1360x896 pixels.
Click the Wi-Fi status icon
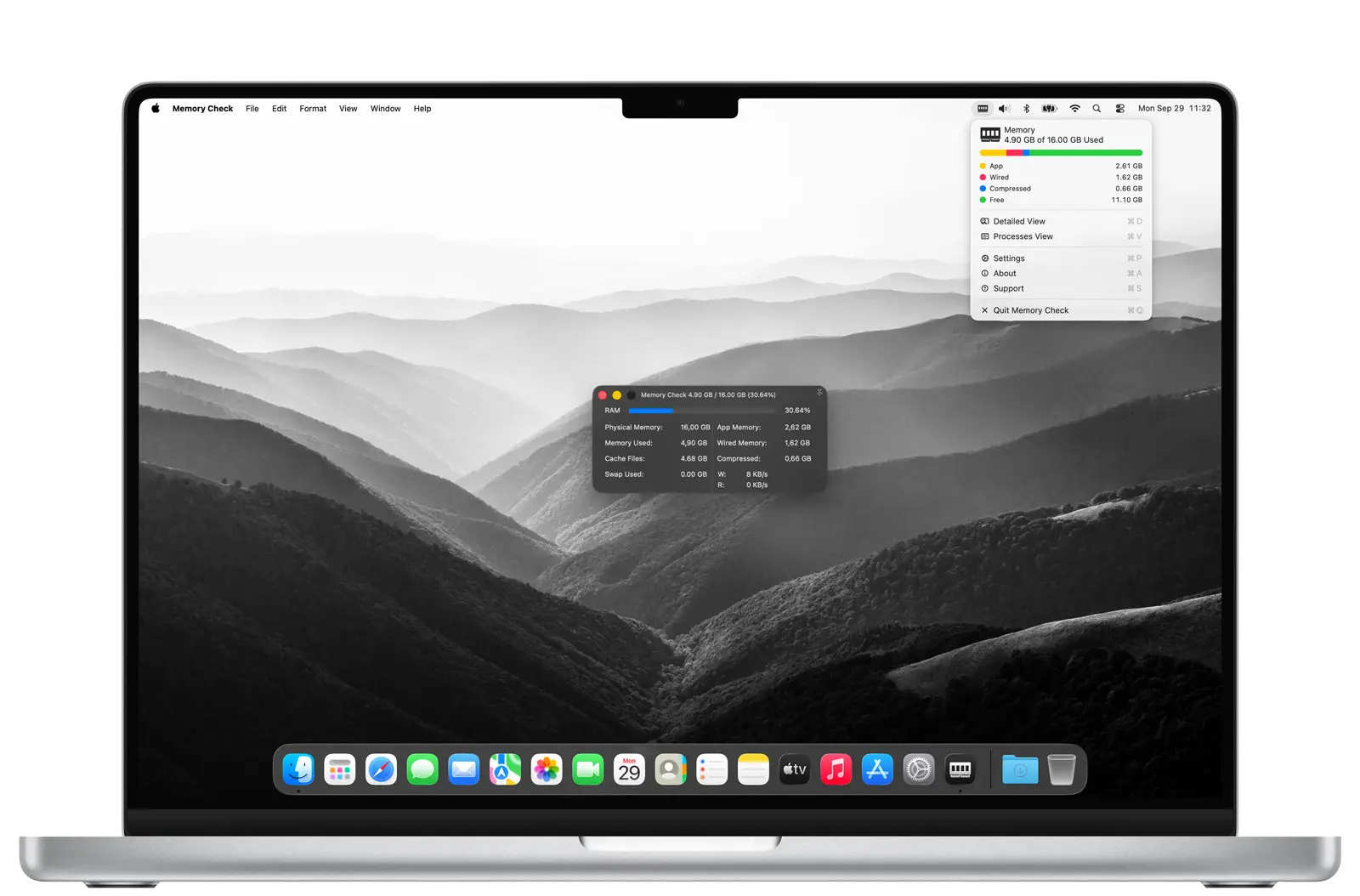coord(1074,109)
